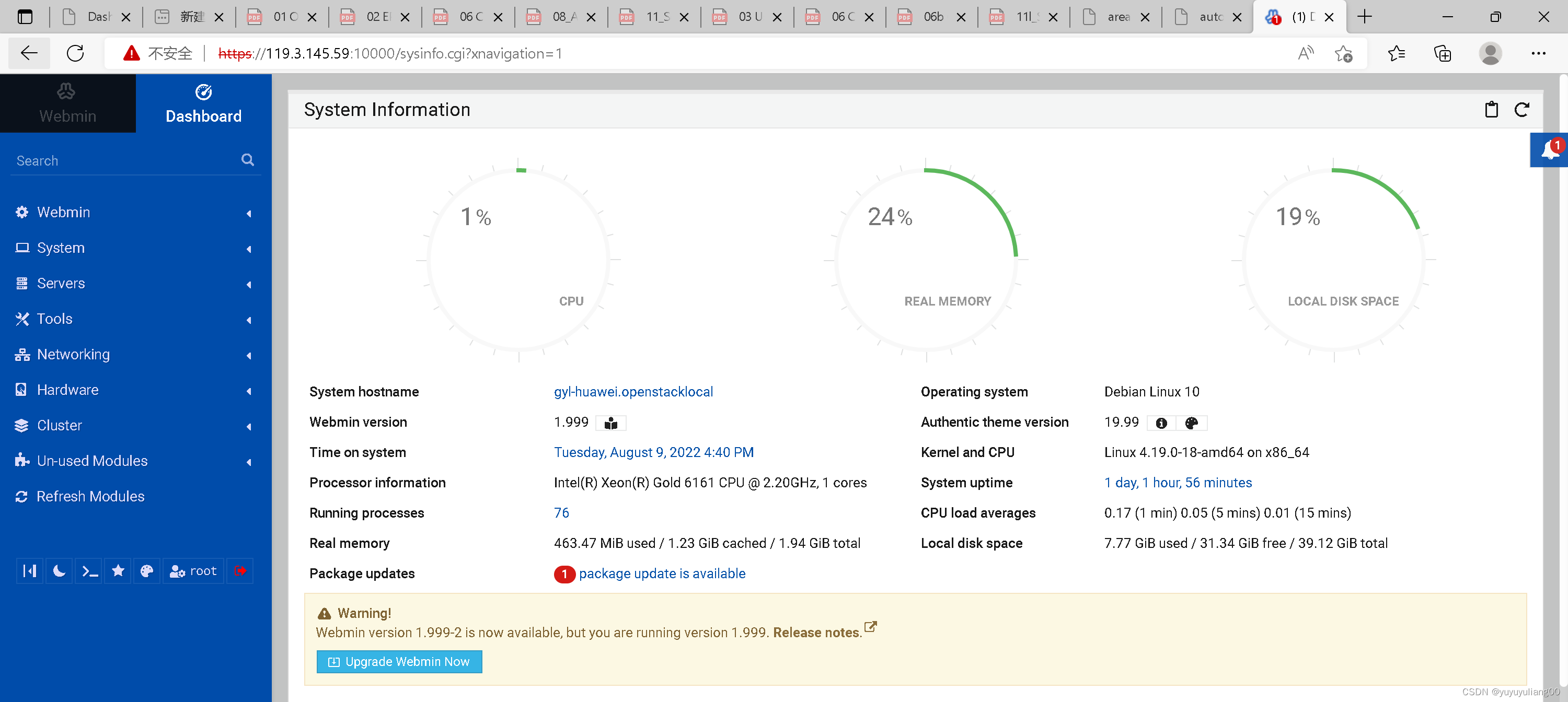Viewport: 1568px width, 702px height.
Task: Click the update/upgrade icon next to Authentic theme
Action: [x=1191, y=422]
